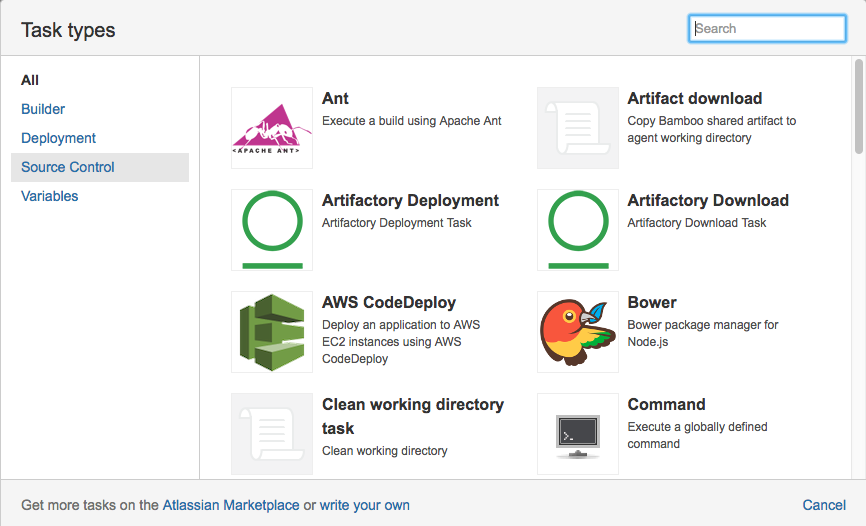Image resolution: width=866 pixels, height=526 pixels.
Task: Click the Artifact download scroll icon
Action: (578, 128)
